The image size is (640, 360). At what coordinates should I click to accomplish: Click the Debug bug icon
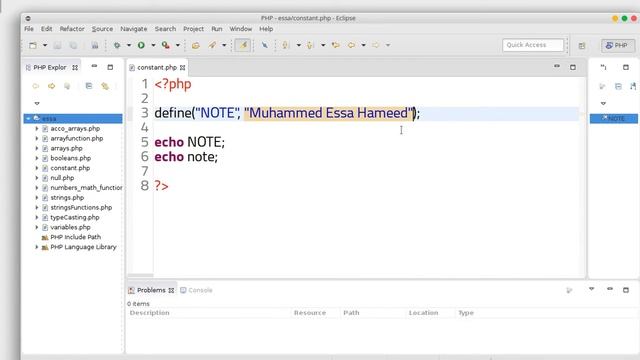point(117,45)
